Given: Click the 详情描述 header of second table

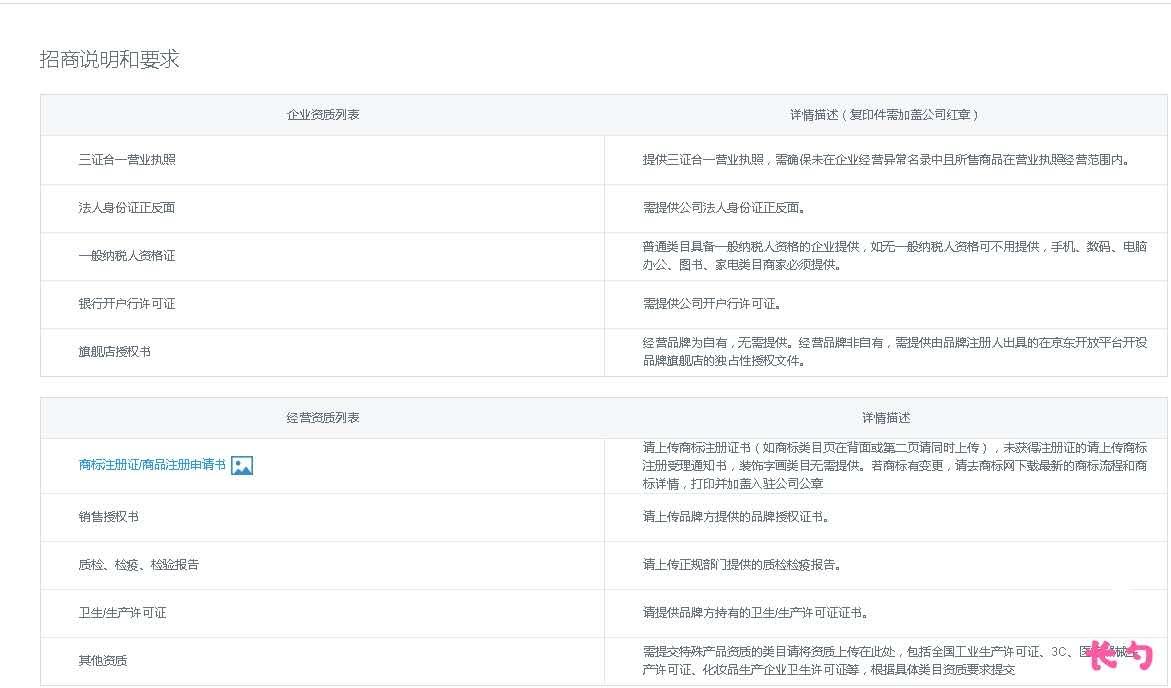Looking at the screenshot, I should tap(886, 418).
